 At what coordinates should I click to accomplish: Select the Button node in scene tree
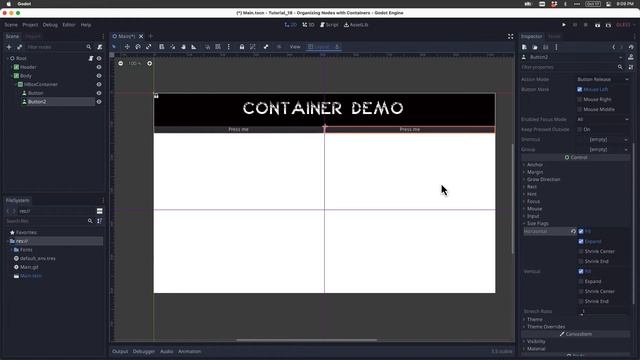[x=36, y=93]
